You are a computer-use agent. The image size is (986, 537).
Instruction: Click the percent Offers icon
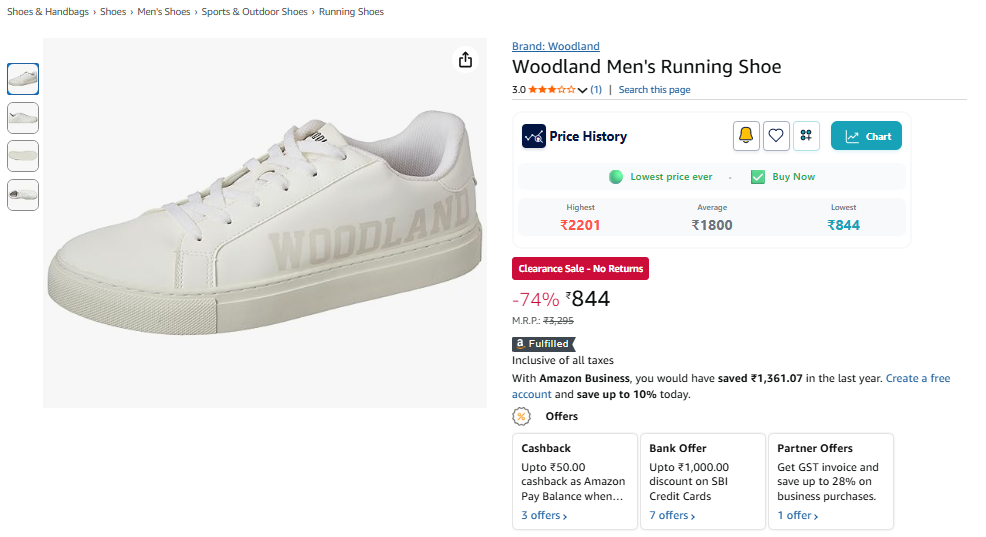(521, 416)
